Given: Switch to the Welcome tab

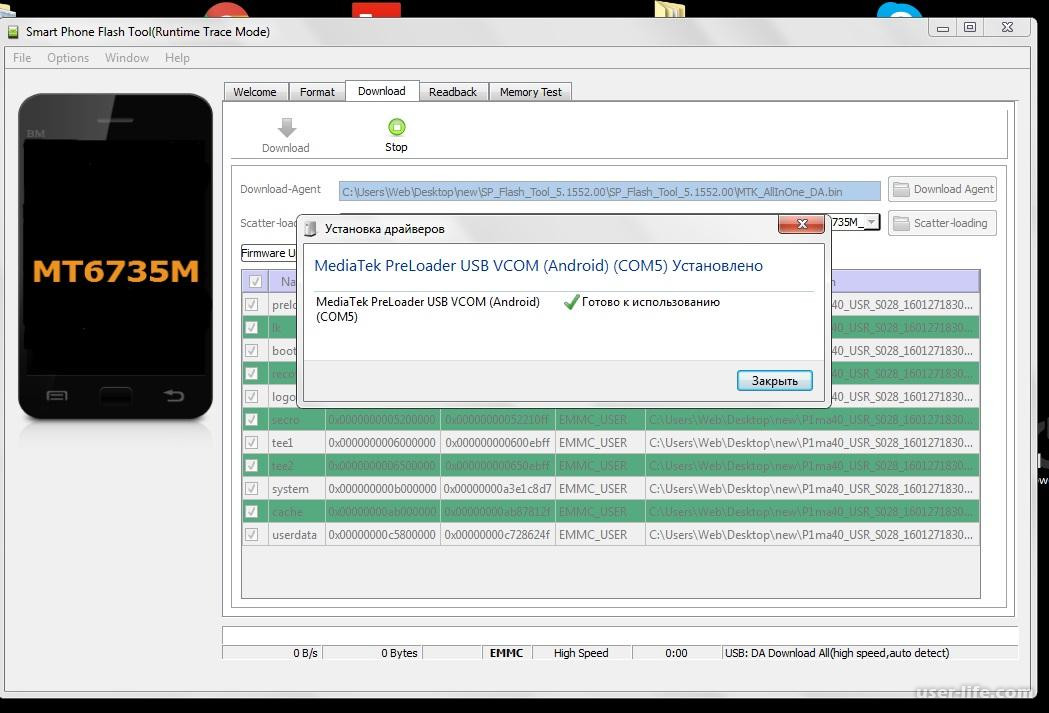Looking at the screenshot, I should [x=255, y=92].
